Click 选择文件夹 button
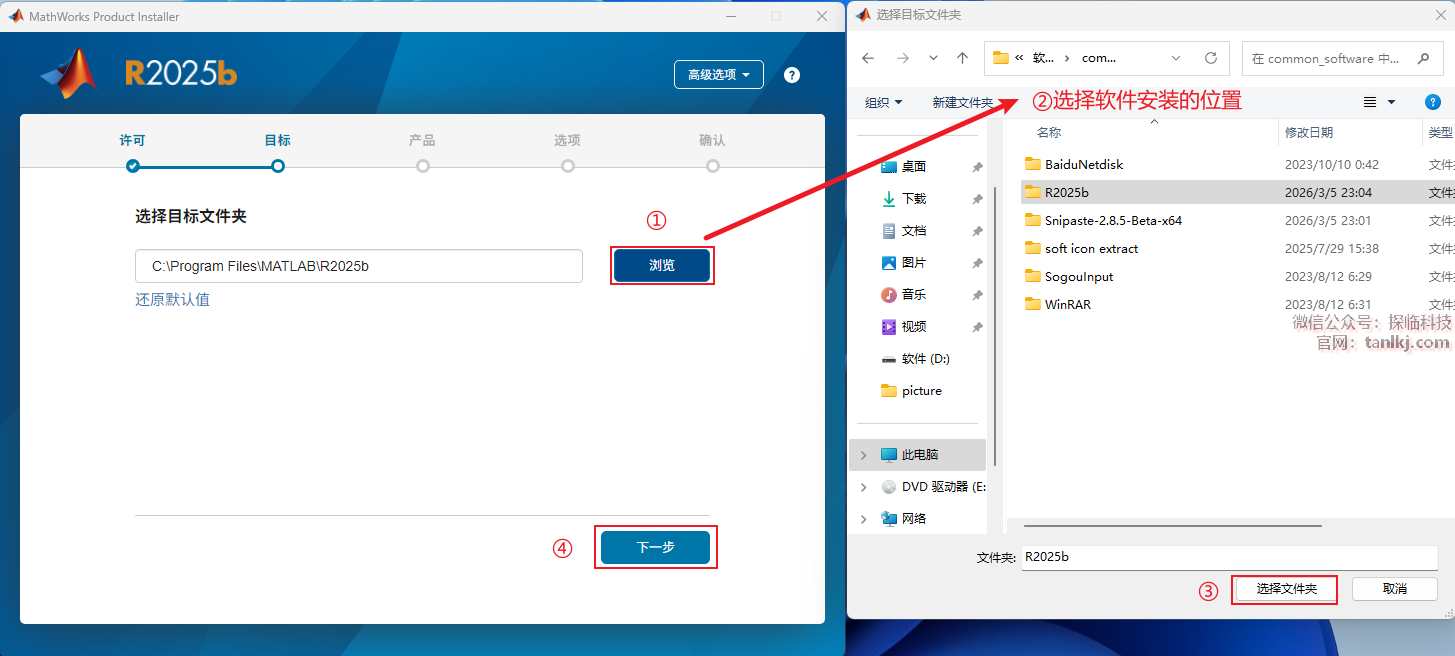1455x656 pixels. click(x=1287, y=589)
